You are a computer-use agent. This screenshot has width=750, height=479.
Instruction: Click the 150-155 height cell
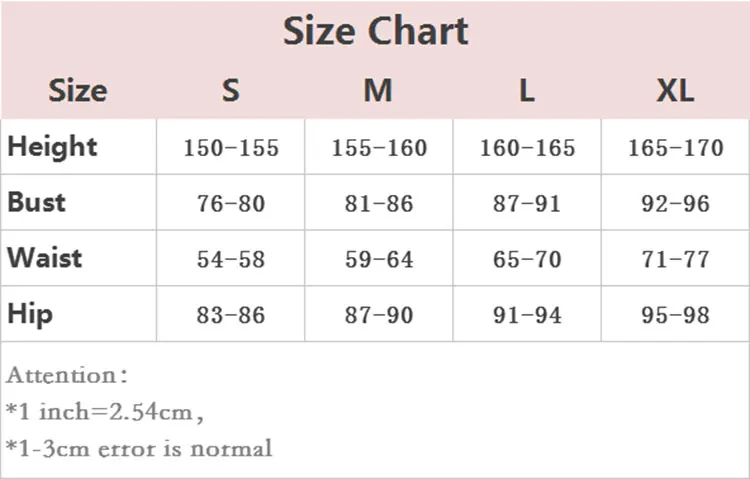[231, 147]
